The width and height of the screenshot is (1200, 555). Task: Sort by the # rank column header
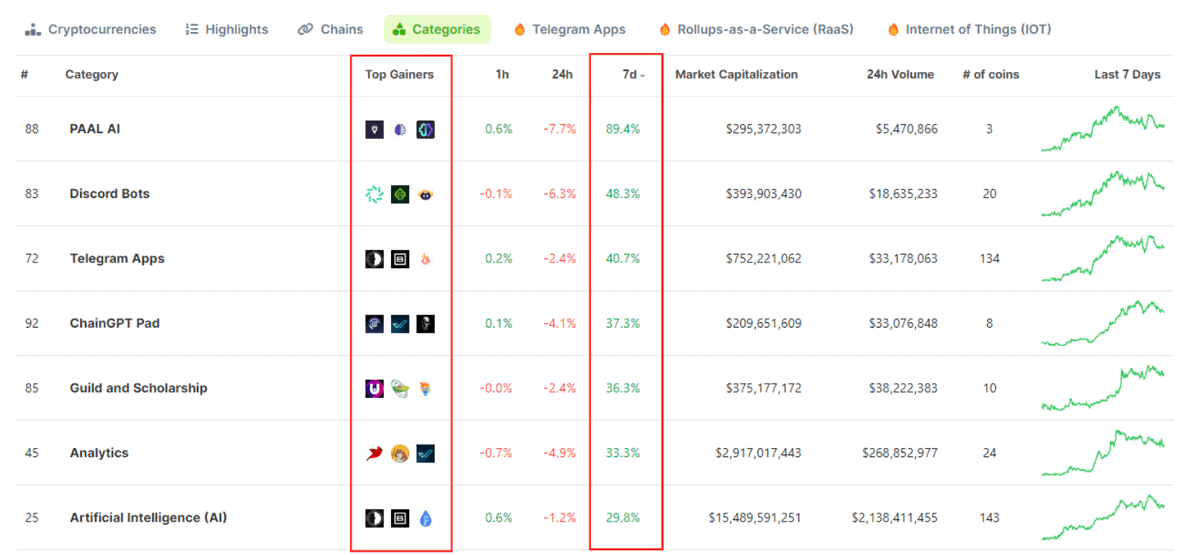click(24, 75)
